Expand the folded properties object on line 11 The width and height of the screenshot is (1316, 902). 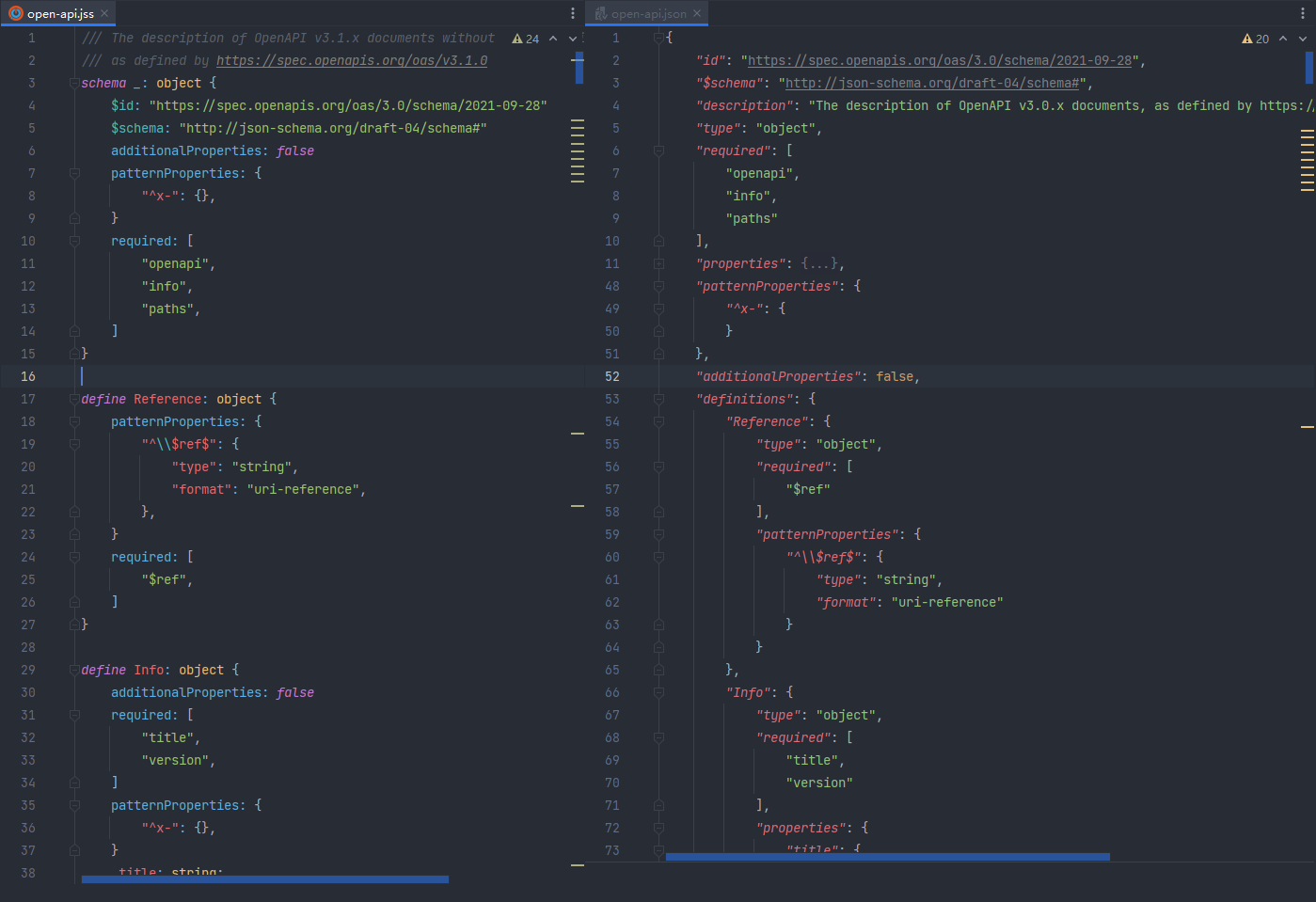point(658,263)
